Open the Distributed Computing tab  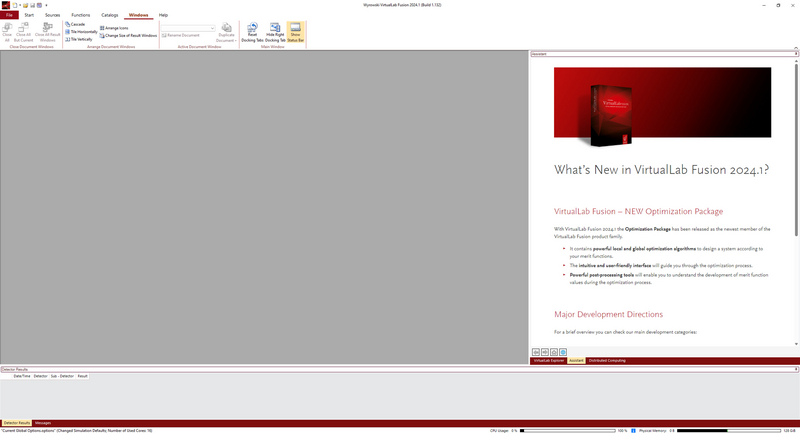[607, 361]
